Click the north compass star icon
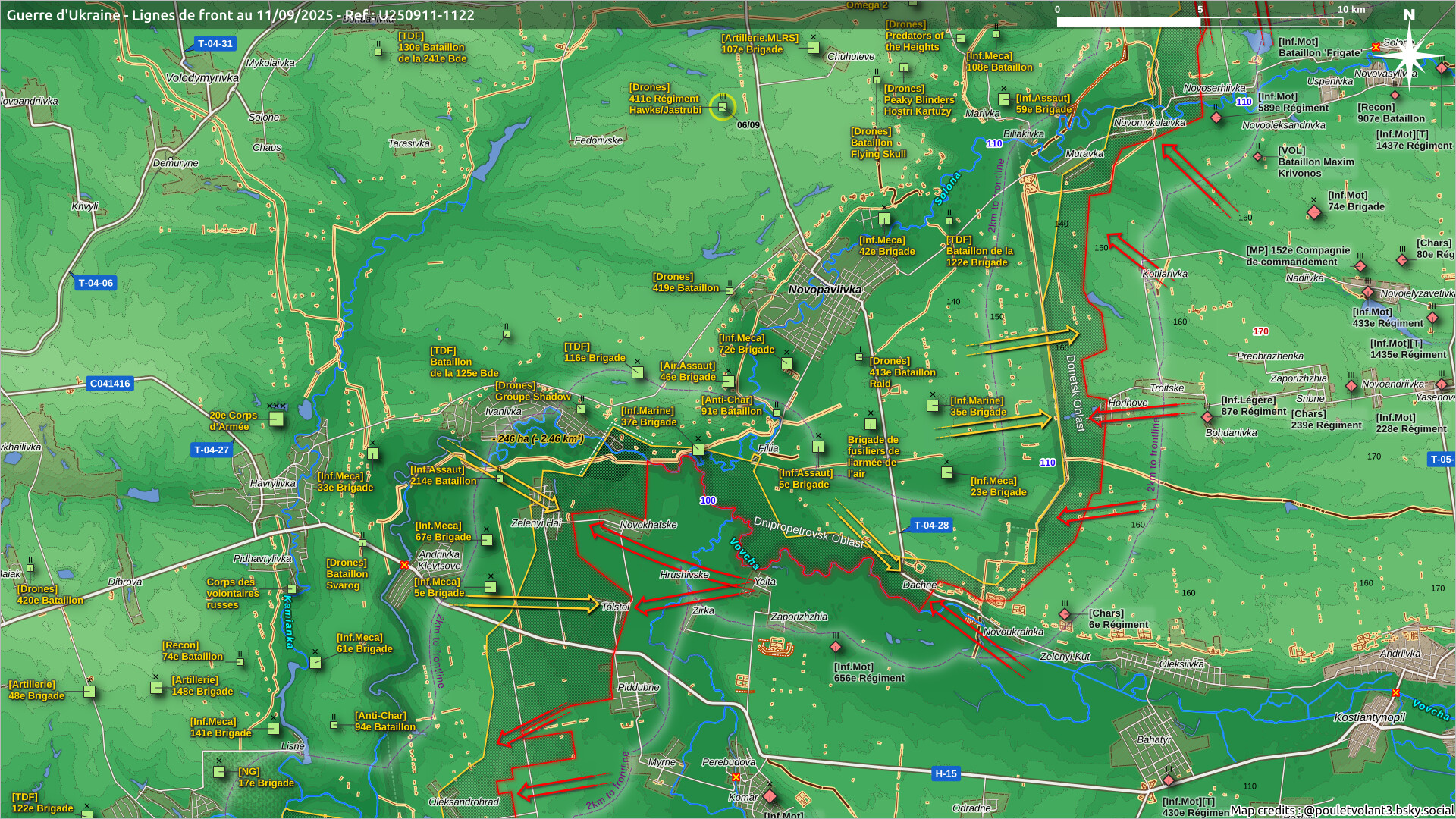Viewport: 1456px width, 819px height. (1409, 57)
